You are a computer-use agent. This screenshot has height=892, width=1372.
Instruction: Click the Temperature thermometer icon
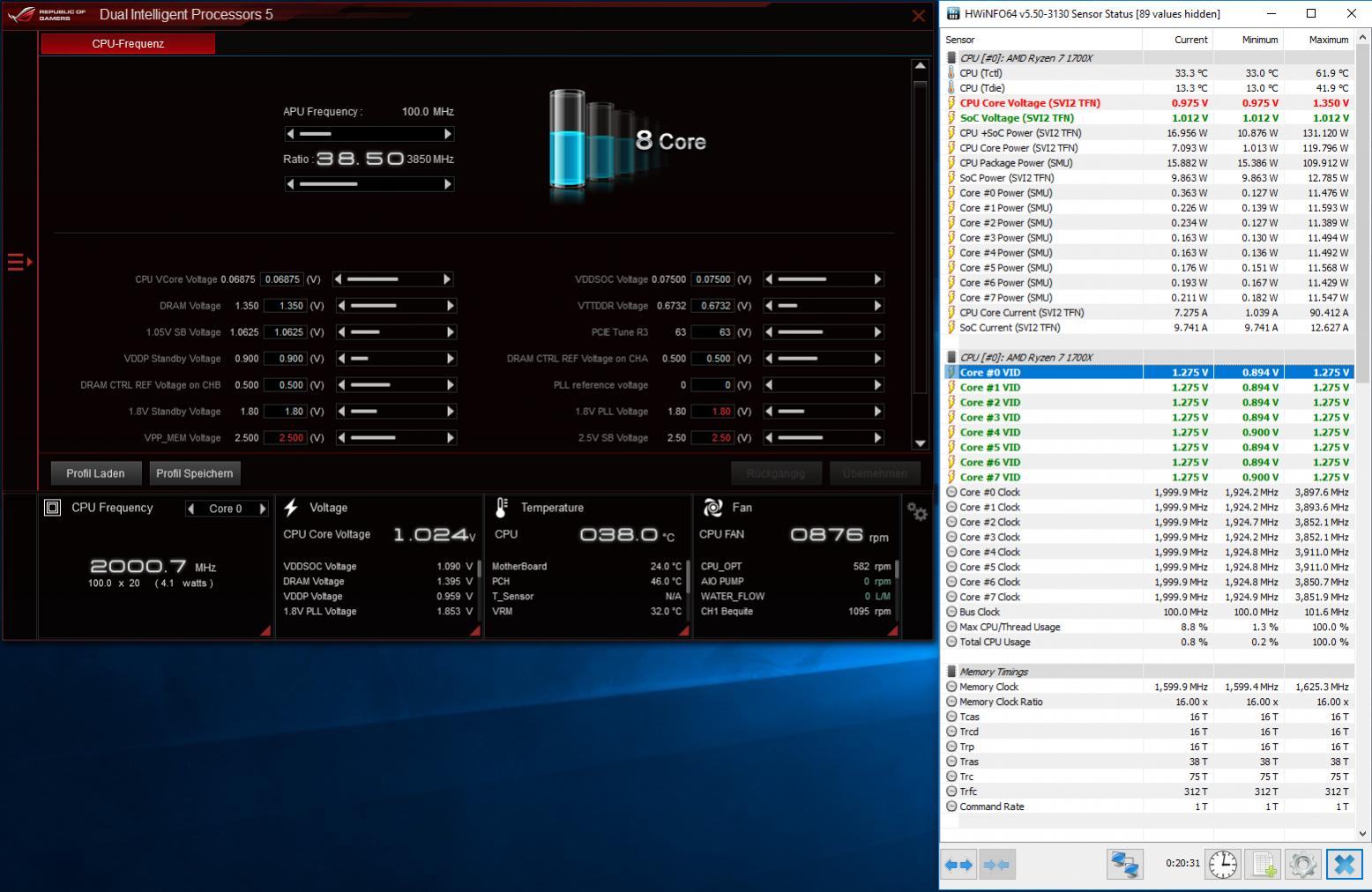(x=501, y=508)
